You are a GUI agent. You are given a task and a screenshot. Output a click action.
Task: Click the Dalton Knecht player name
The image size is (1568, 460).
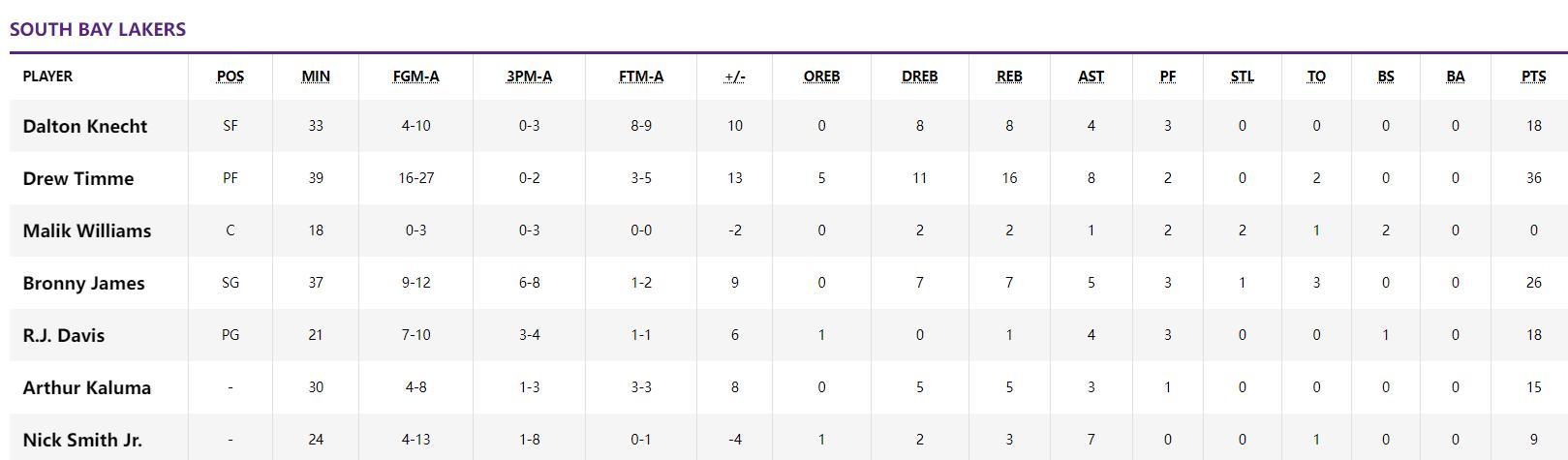(x=85, y=126)
